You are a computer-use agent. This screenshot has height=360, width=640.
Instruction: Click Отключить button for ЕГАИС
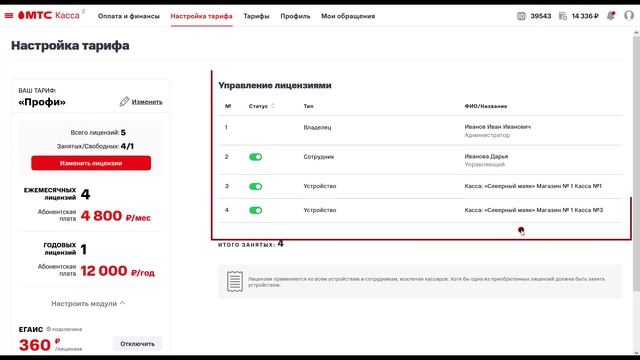(x=137, y=344)
